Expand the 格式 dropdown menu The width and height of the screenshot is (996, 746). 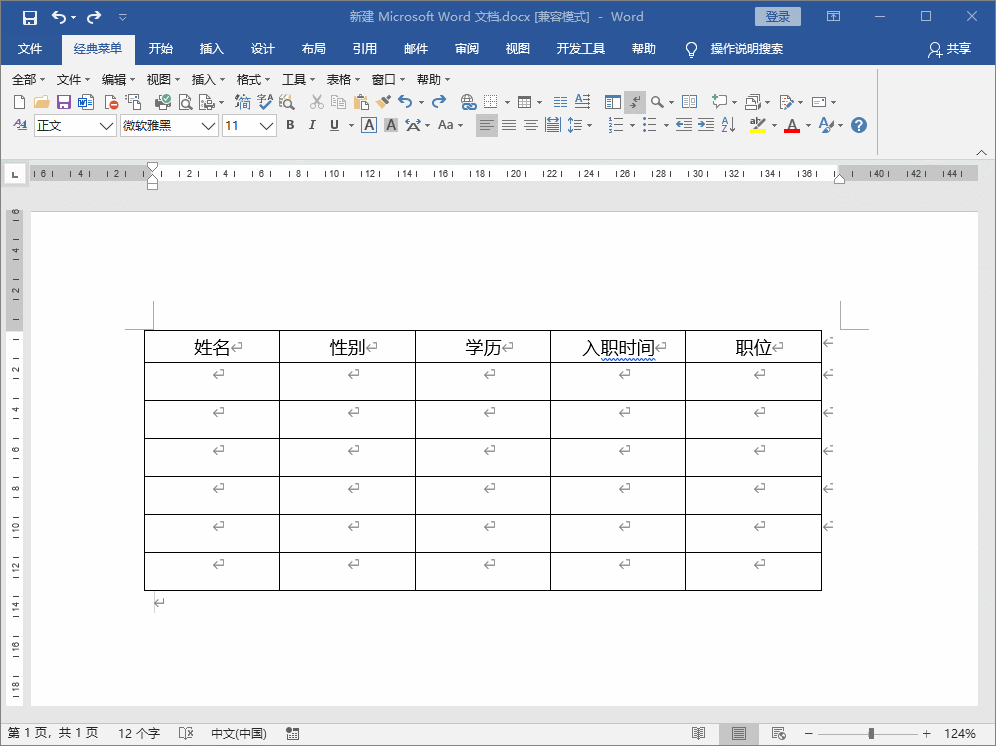pyautogui.click(x=253, y=79)
